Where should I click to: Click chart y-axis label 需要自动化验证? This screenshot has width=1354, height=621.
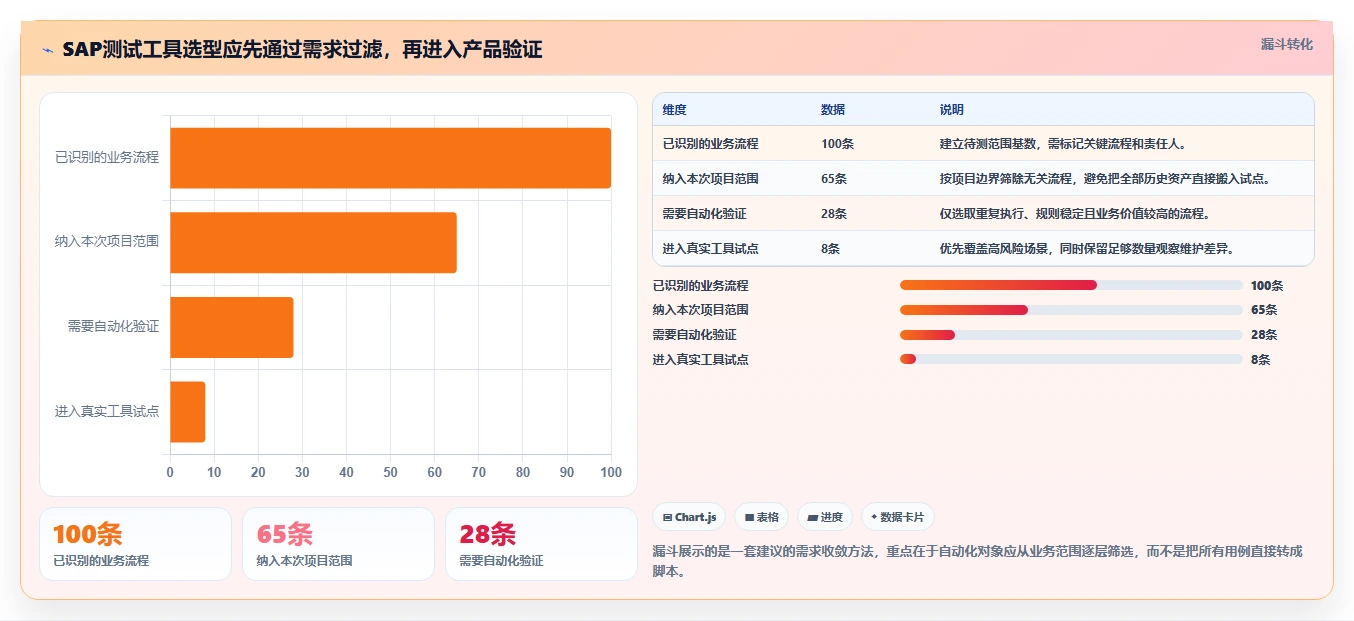click(113, 326)
